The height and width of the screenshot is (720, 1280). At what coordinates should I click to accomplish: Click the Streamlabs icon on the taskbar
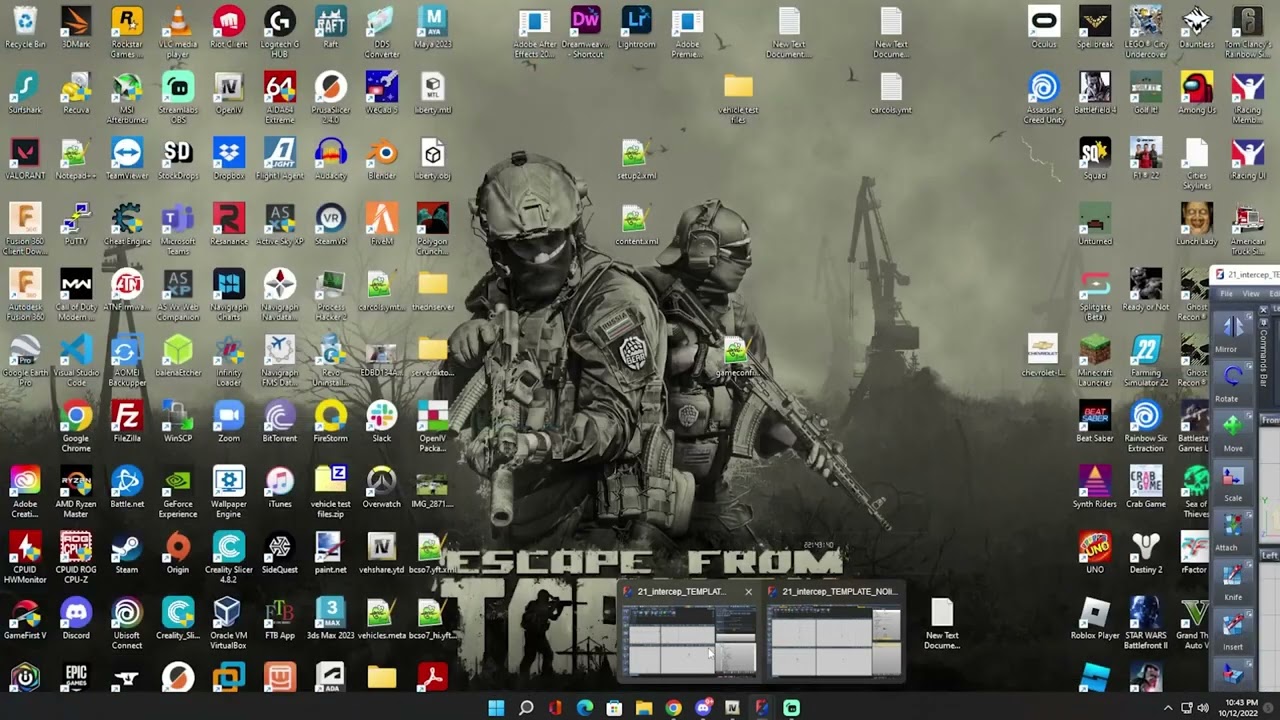point(791,708)
